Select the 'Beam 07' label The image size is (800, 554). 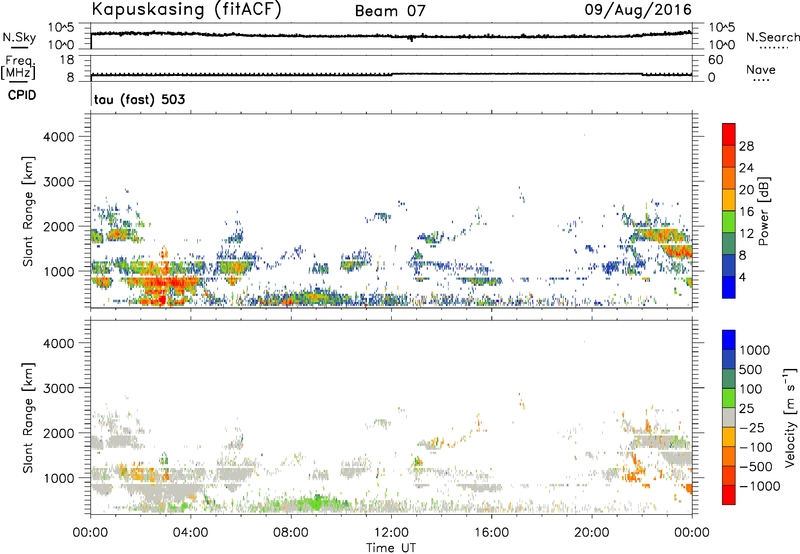[390, 11]
